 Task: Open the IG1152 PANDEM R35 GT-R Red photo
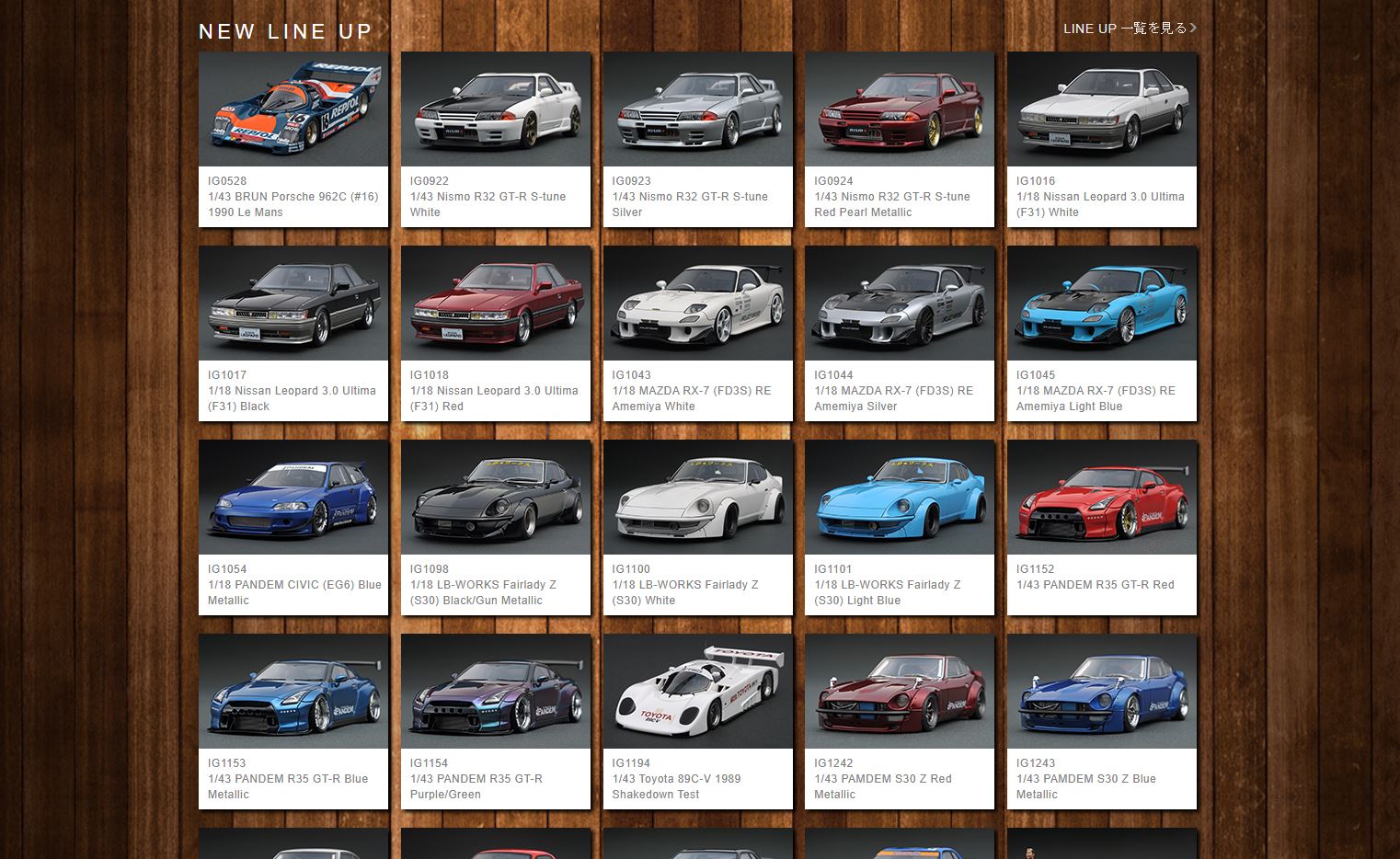(x=1102, y=498)
